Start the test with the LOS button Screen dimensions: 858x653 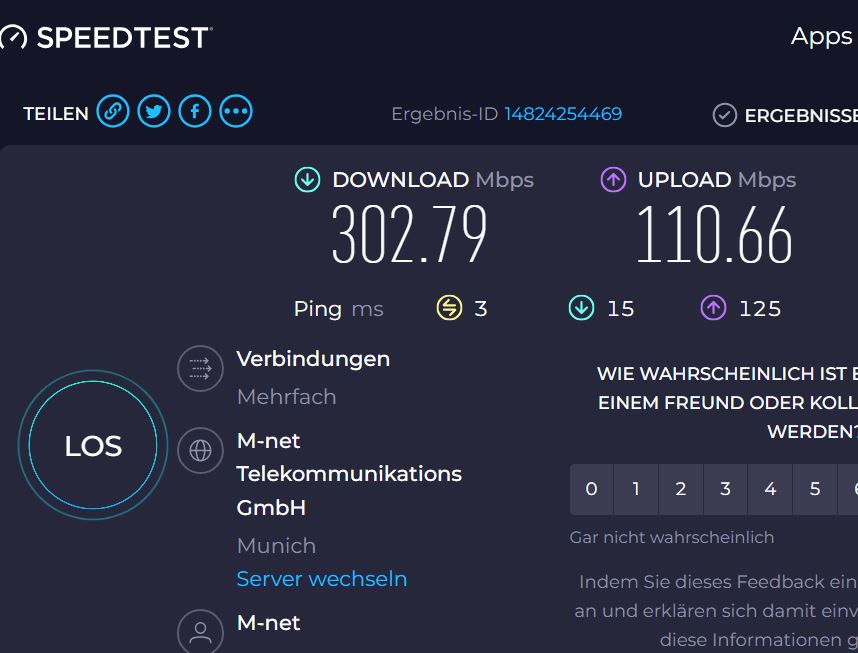[93, 445]
